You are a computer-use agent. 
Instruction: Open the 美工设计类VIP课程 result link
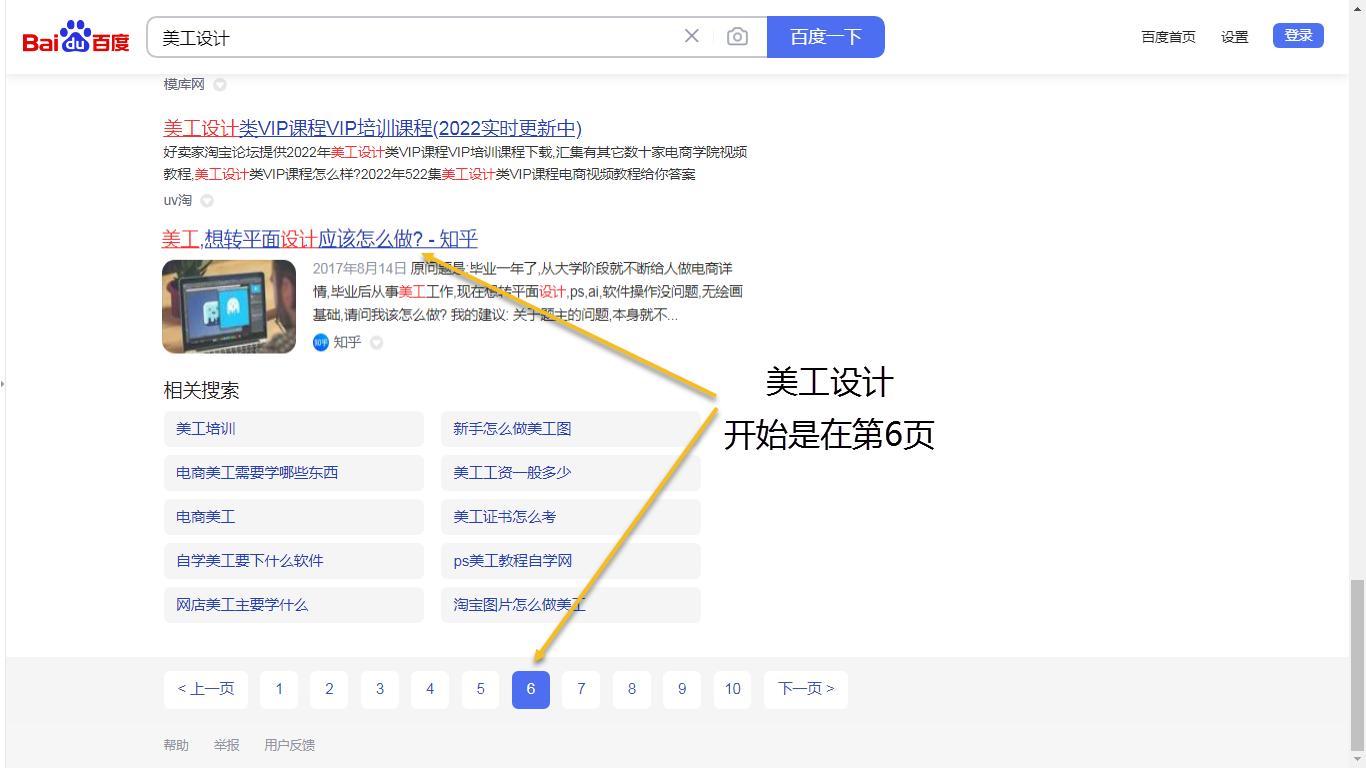tap(371, 128)
